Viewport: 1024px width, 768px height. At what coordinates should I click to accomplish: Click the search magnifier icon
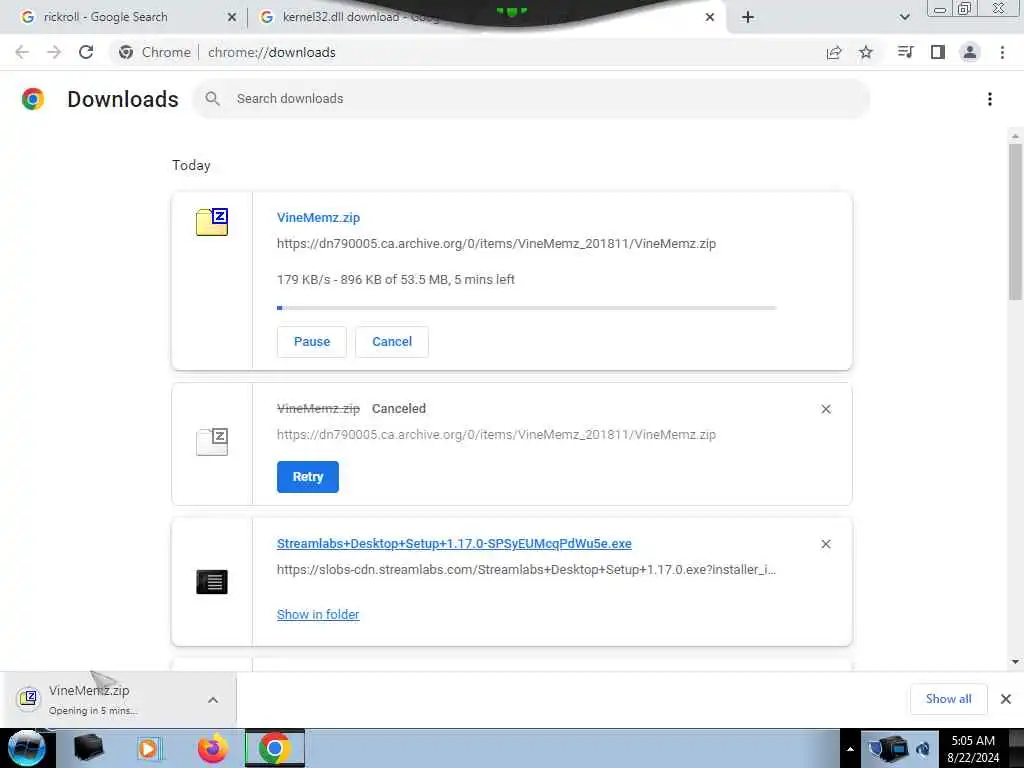[212, 99]
